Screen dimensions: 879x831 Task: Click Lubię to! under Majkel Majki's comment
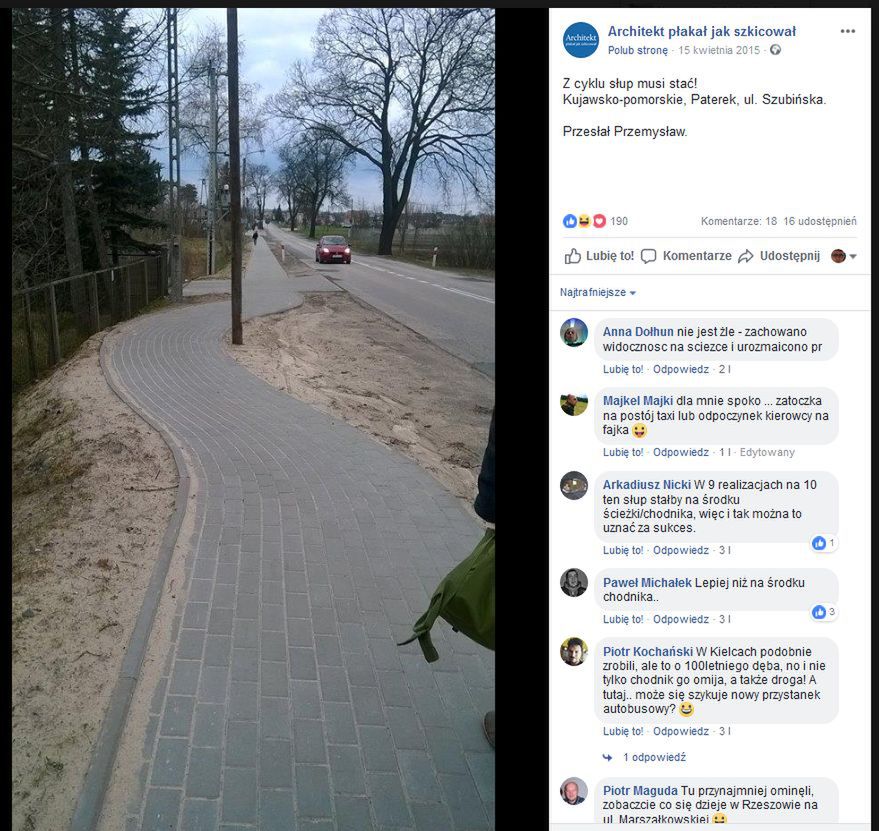623,452
